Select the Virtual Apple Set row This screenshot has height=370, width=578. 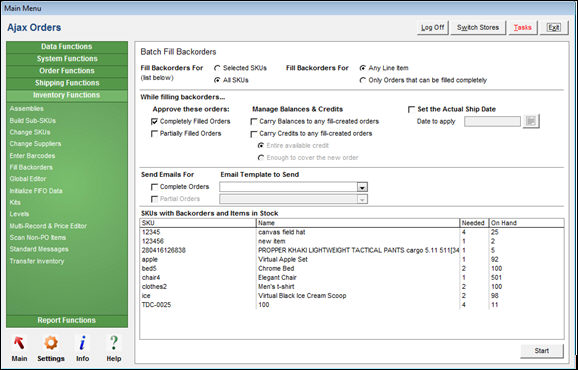(x=352, y=259)
